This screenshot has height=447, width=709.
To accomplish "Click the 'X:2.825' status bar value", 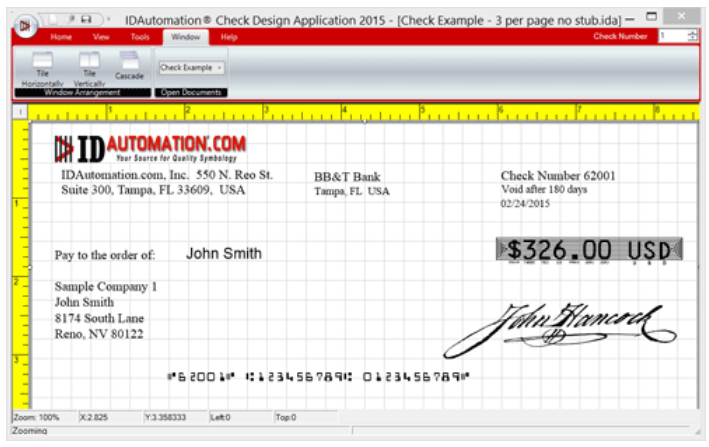I will pos(94,417).
